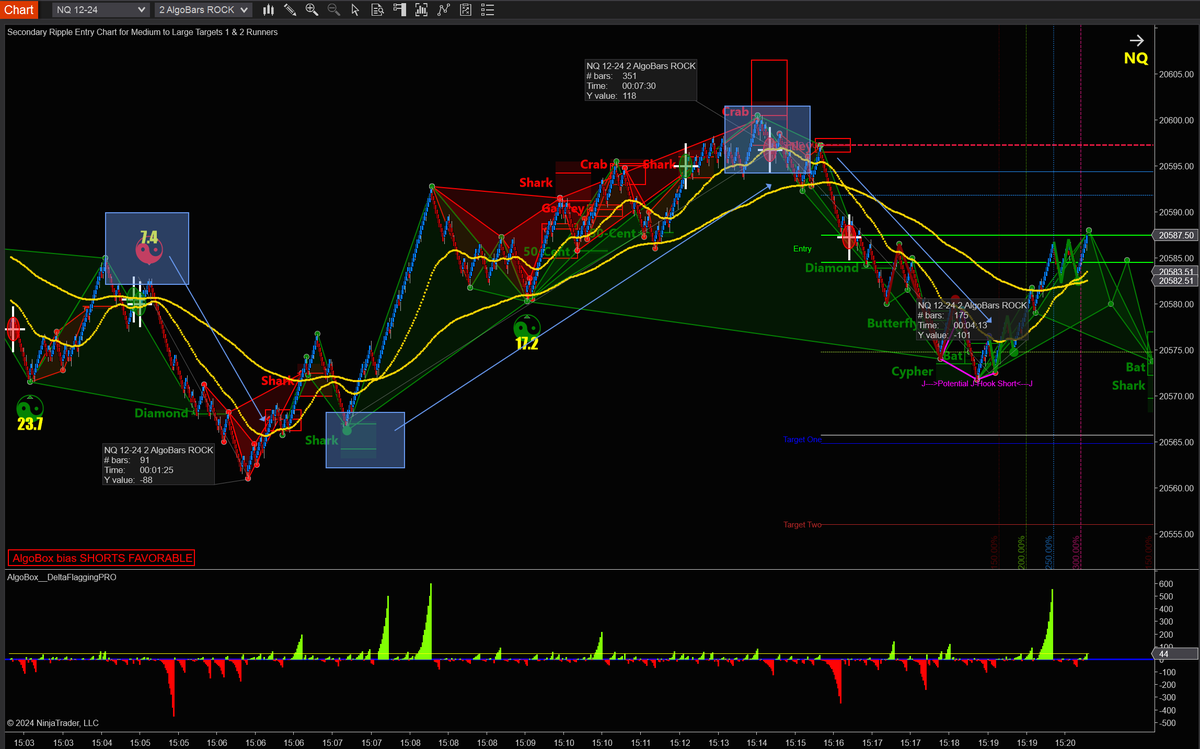Select the drawing tools pencil icon
Viewport: 1200px width, 749px height.
point(290,10)
